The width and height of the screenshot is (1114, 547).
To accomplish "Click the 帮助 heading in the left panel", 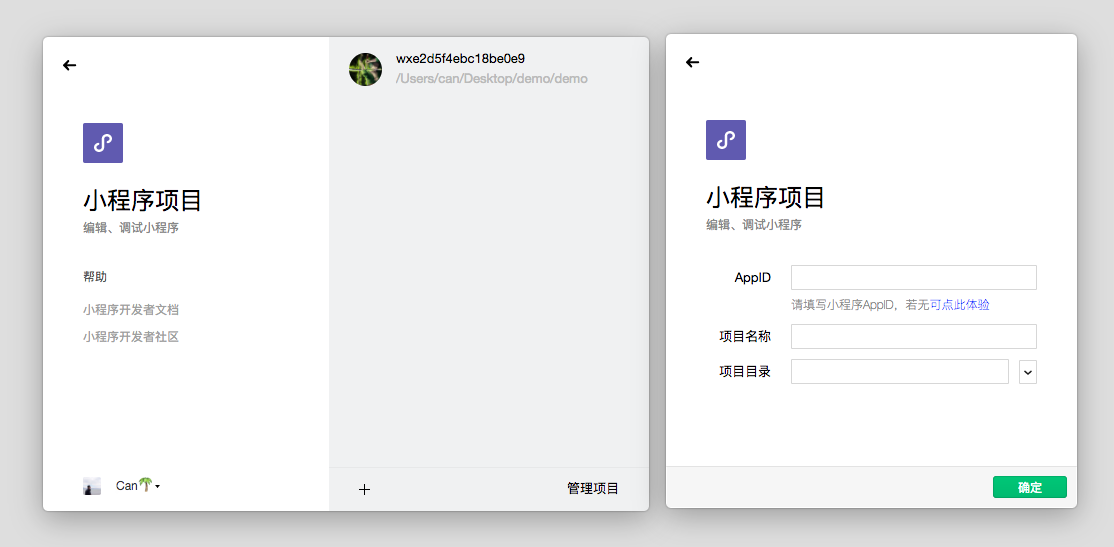I will tap(95, 277).
